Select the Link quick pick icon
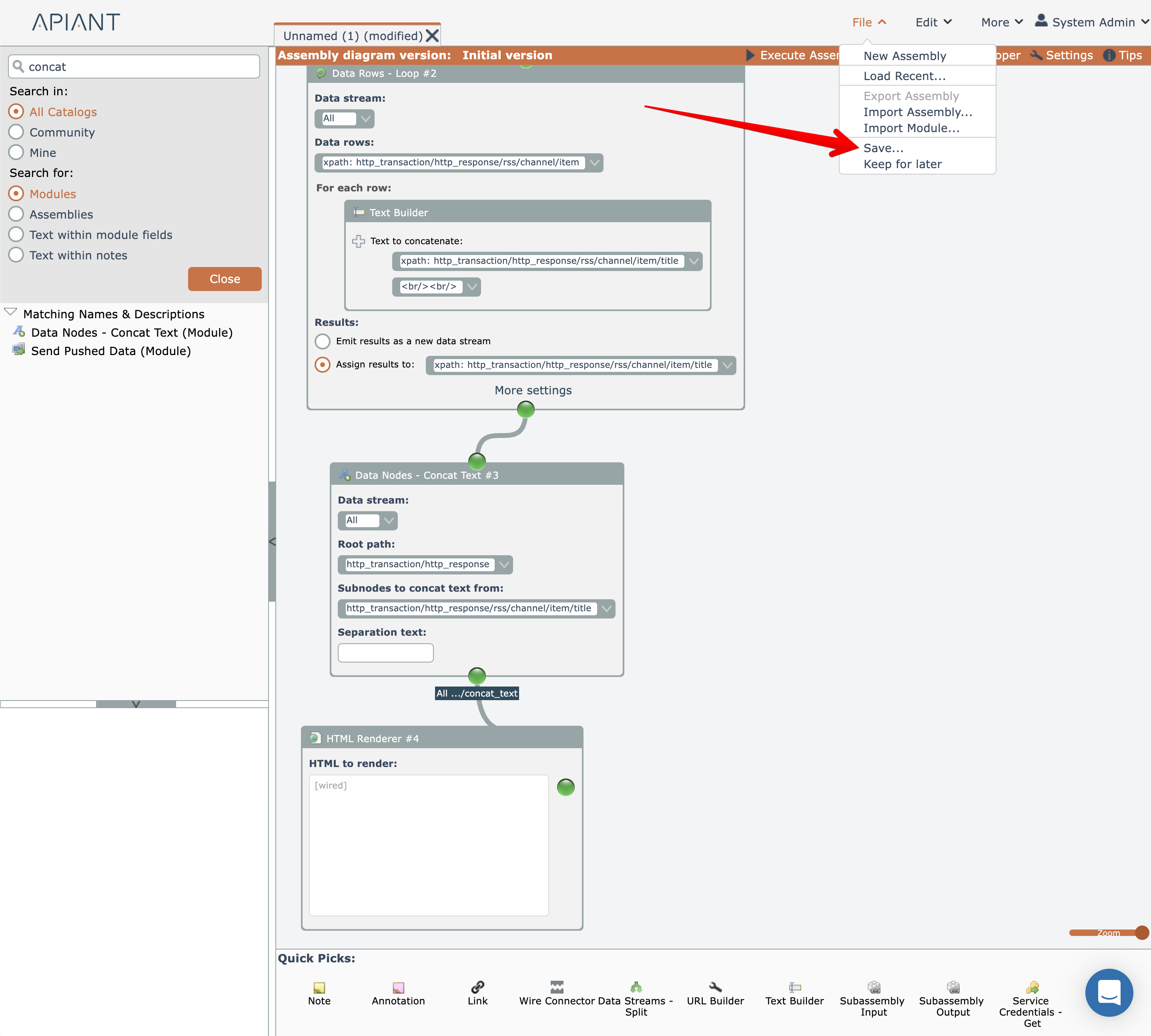 (477, 986)
